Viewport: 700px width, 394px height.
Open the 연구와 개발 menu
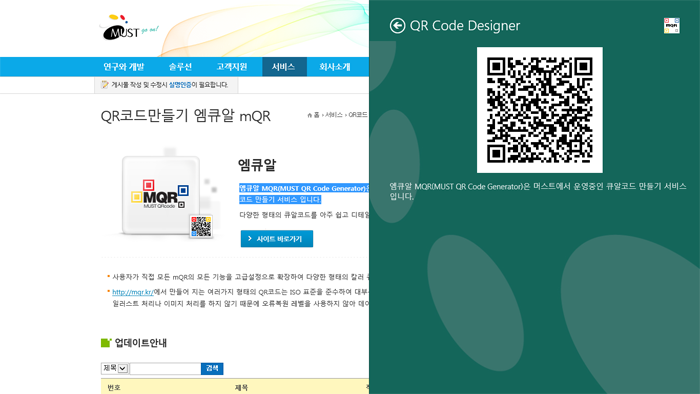(x=124, y=67)
